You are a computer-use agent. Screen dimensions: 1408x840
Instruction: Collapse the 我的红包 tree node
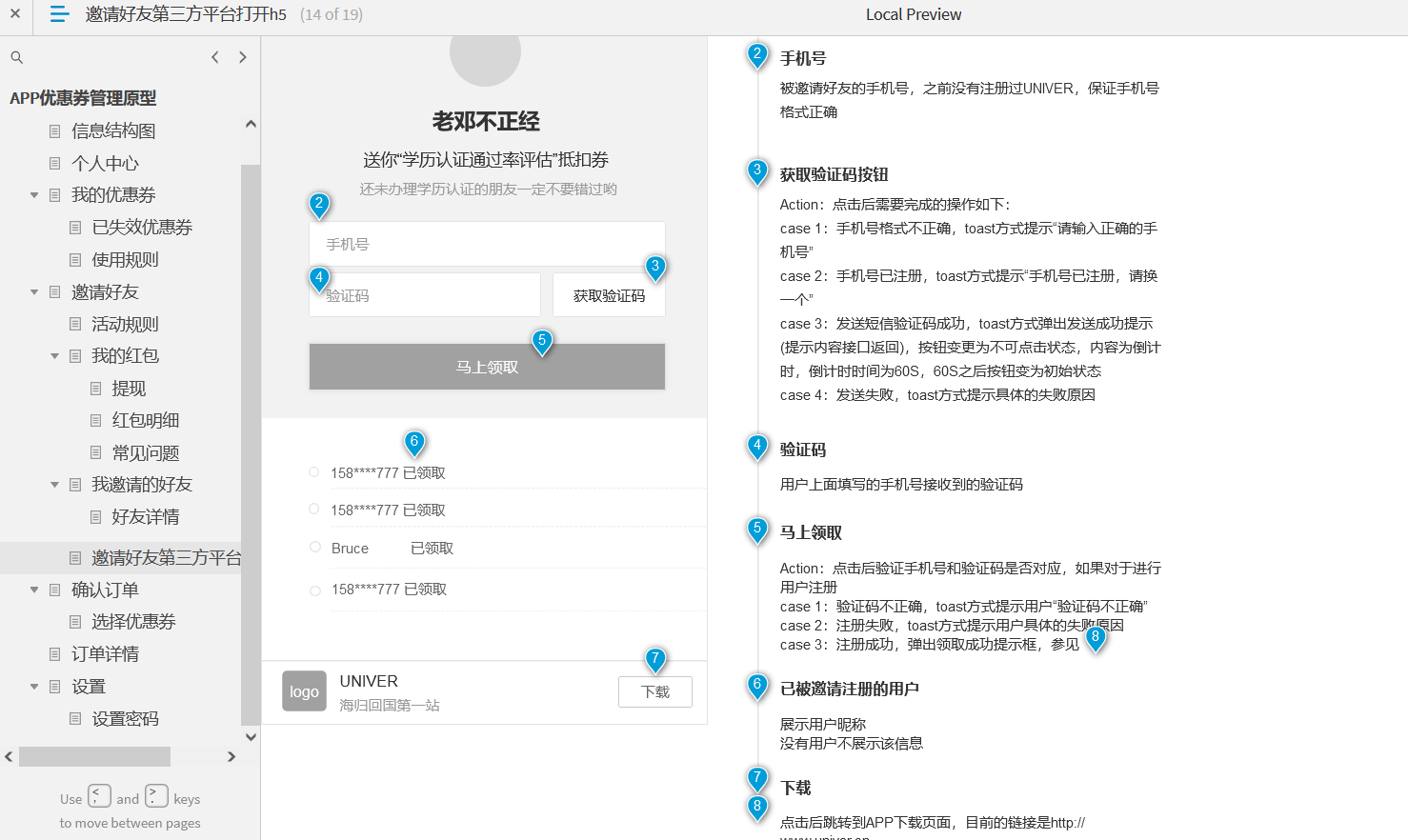pos(54,356)
